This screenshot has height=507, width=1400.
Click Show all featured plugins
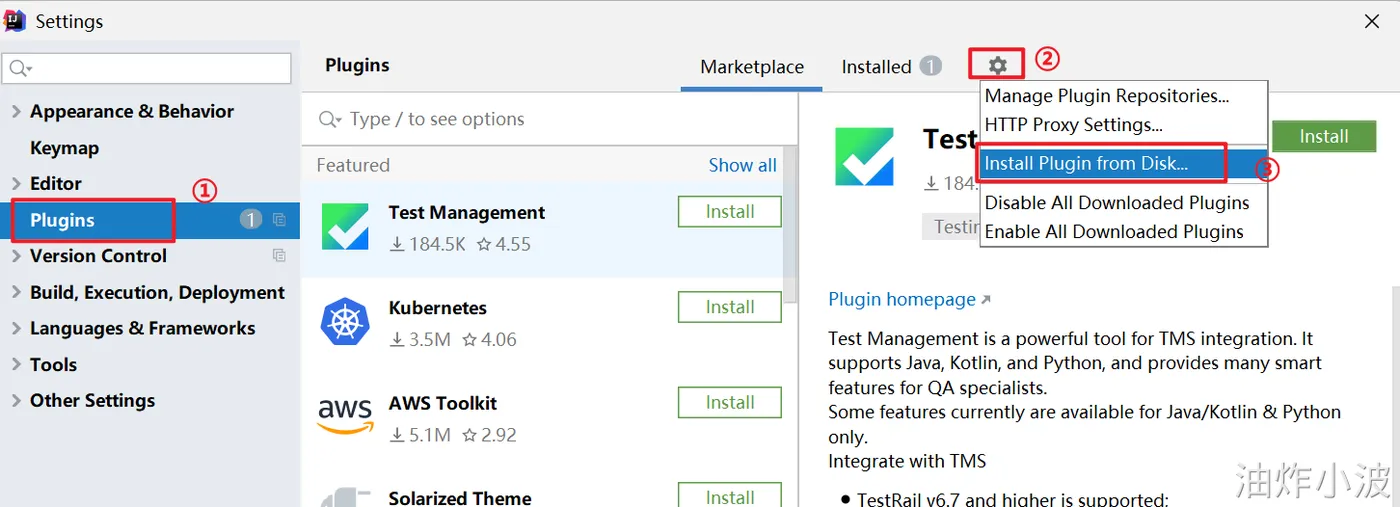click(742, 166)
